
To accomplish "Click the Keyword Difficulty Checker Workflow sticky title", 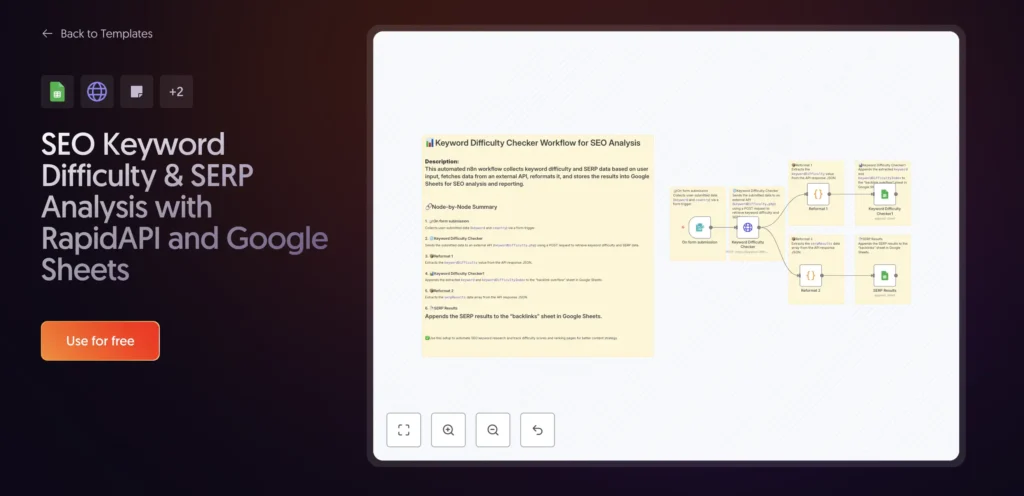I will 533,142.
